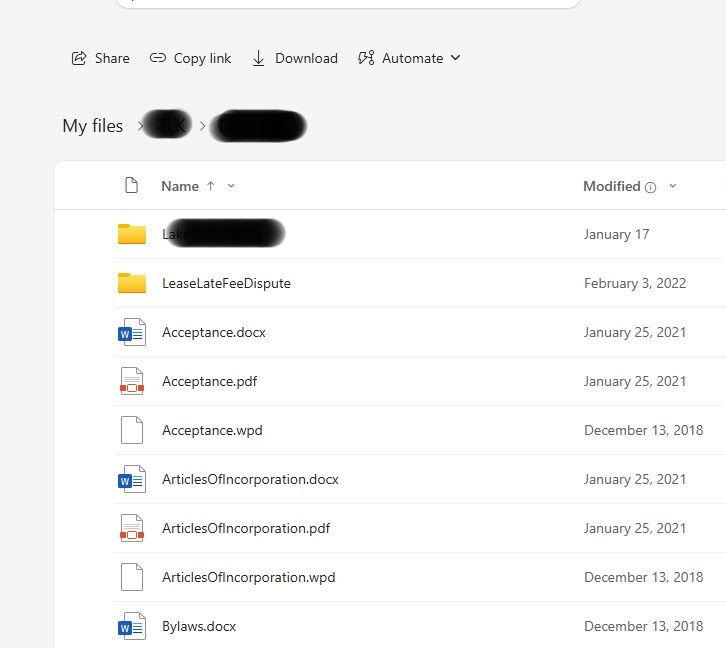Screen dimensions: 726x648
Task: Click the Word icon for Acceptance.docx
Action: 132,332
